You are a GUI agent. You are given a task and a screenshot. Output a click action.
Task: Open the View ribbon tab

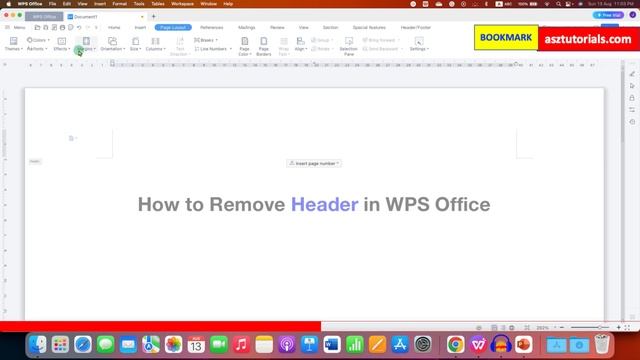tap(304, 27)
